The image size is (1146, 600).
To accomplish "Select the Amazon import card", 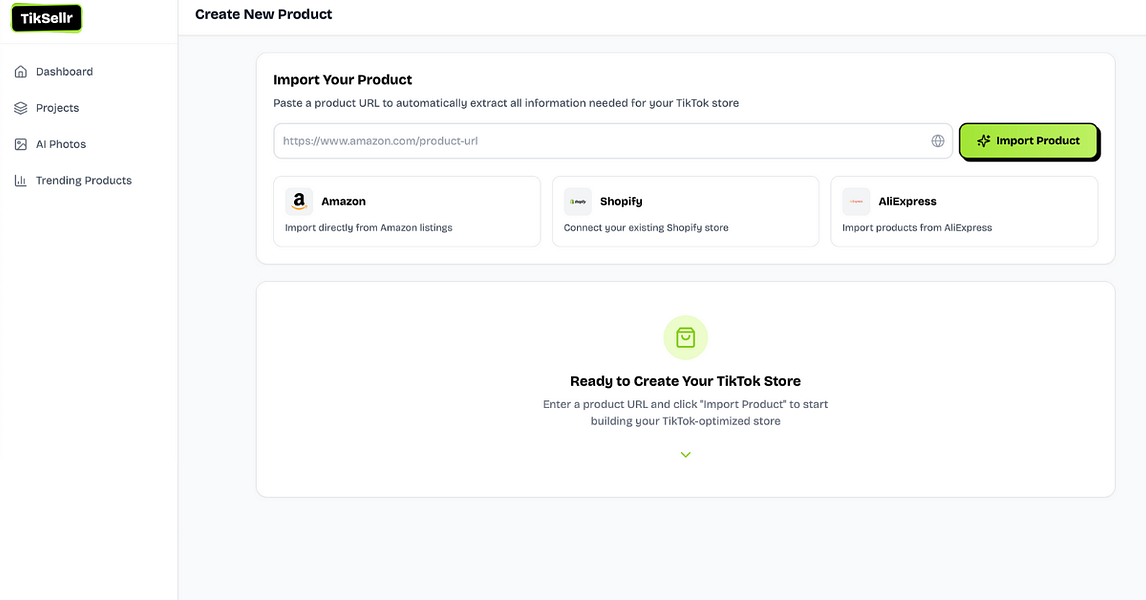I will coord(406,212).
